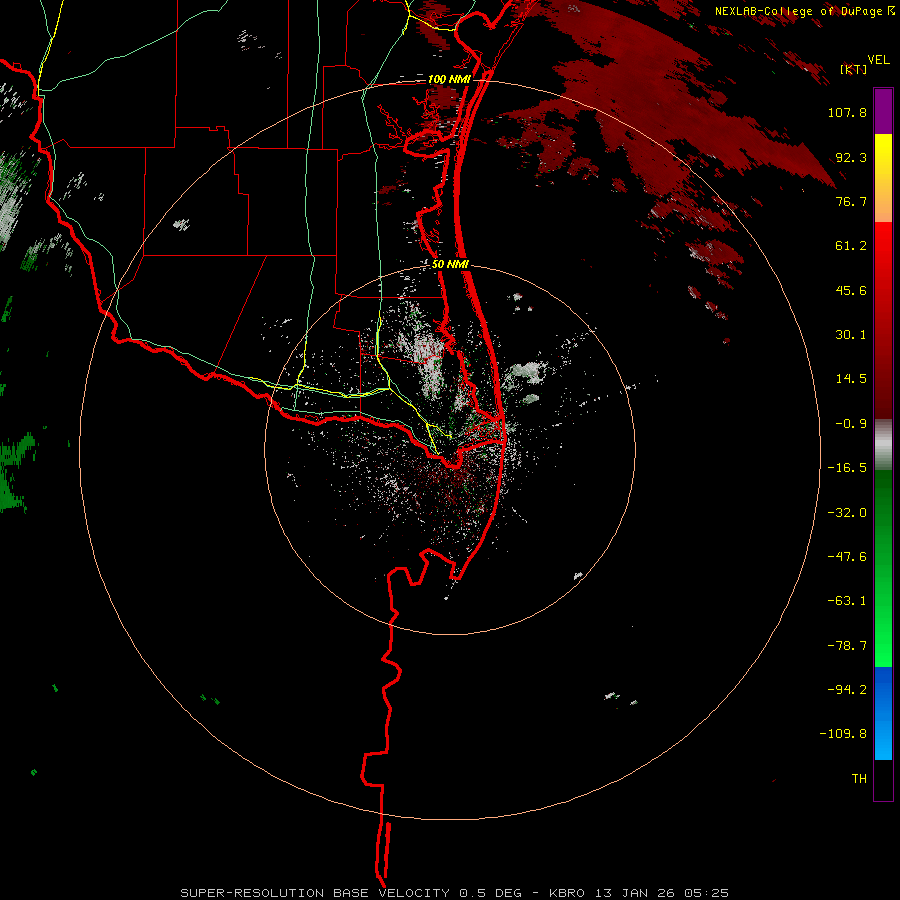Select the 30.1 velocity scale value
Image resolution: width=900 pixels, height=900 pixels.
(x=851, y=335)
